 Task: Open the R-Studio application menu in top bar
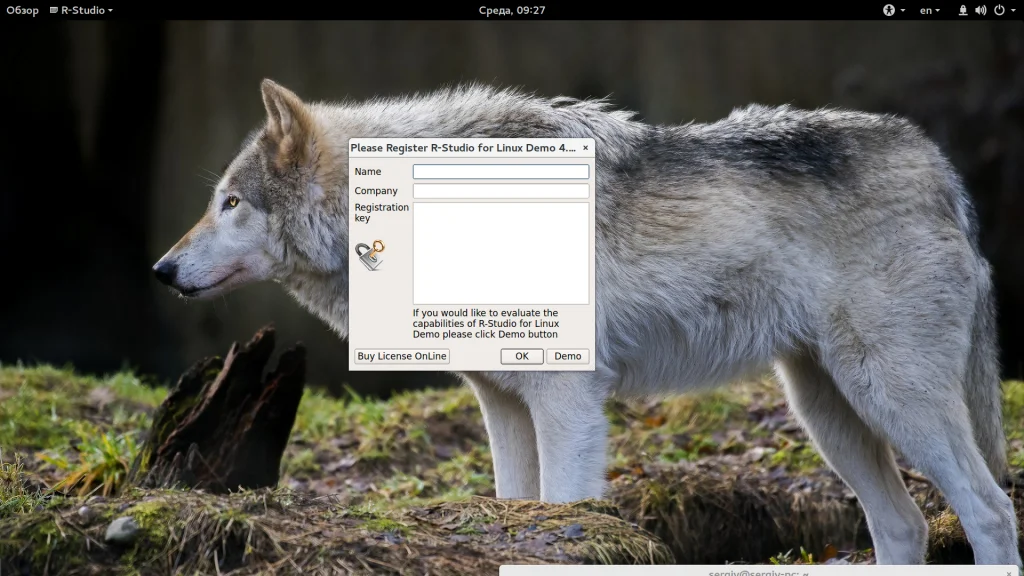[81, 10]
